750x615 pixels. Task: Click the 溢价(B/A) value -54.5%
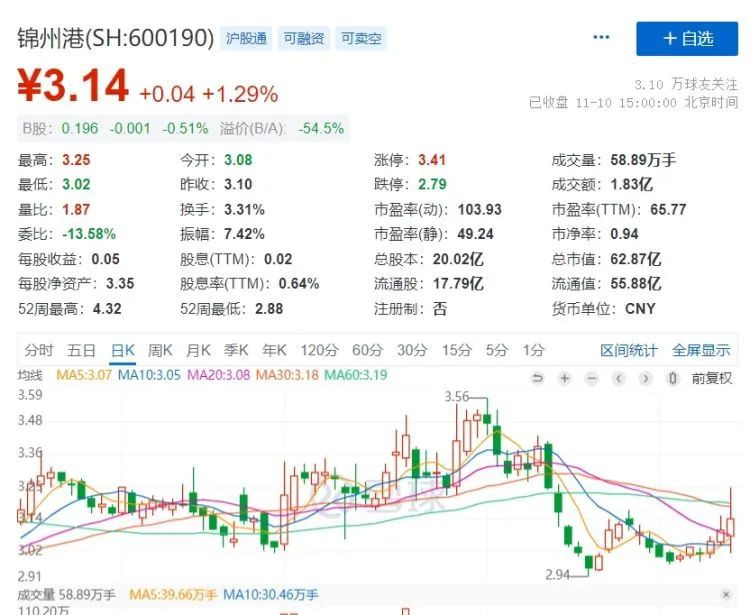(x=321, y=128)
